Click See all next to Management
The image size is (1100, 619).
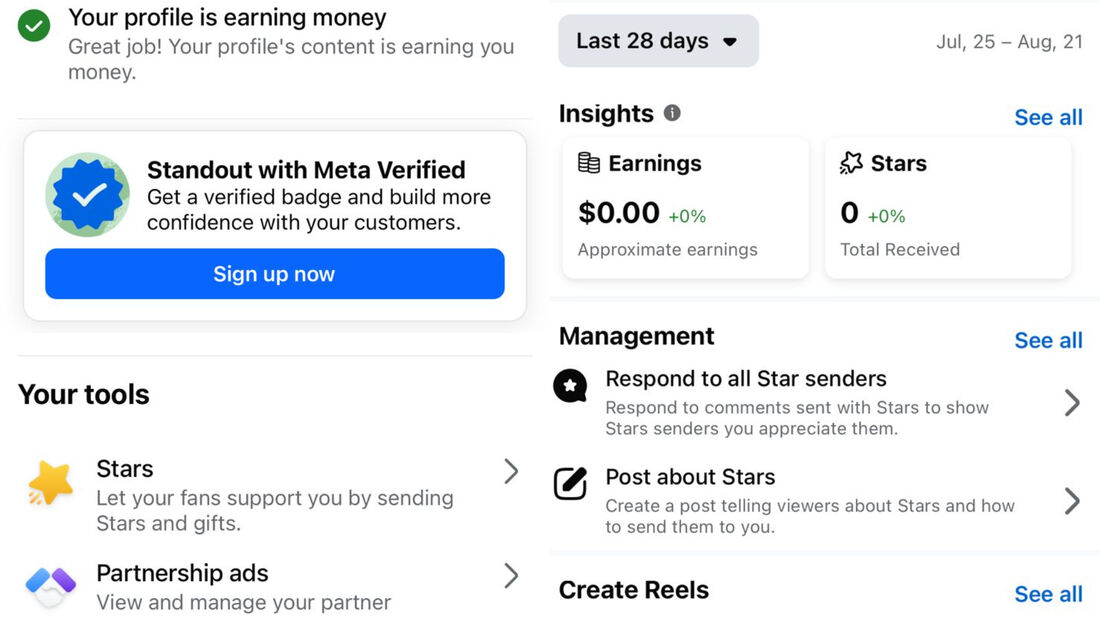(1048, 340)
